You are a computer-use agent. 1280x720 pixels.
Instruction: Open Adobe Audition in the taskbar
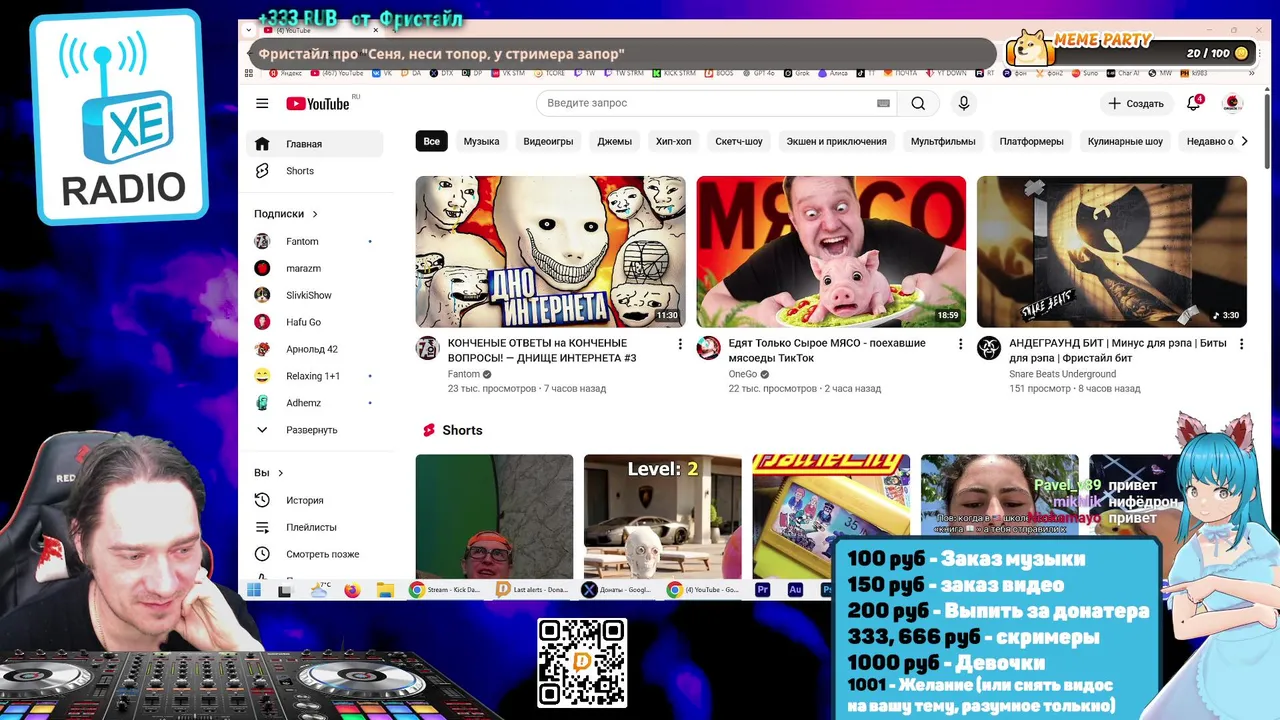point(796,590)
